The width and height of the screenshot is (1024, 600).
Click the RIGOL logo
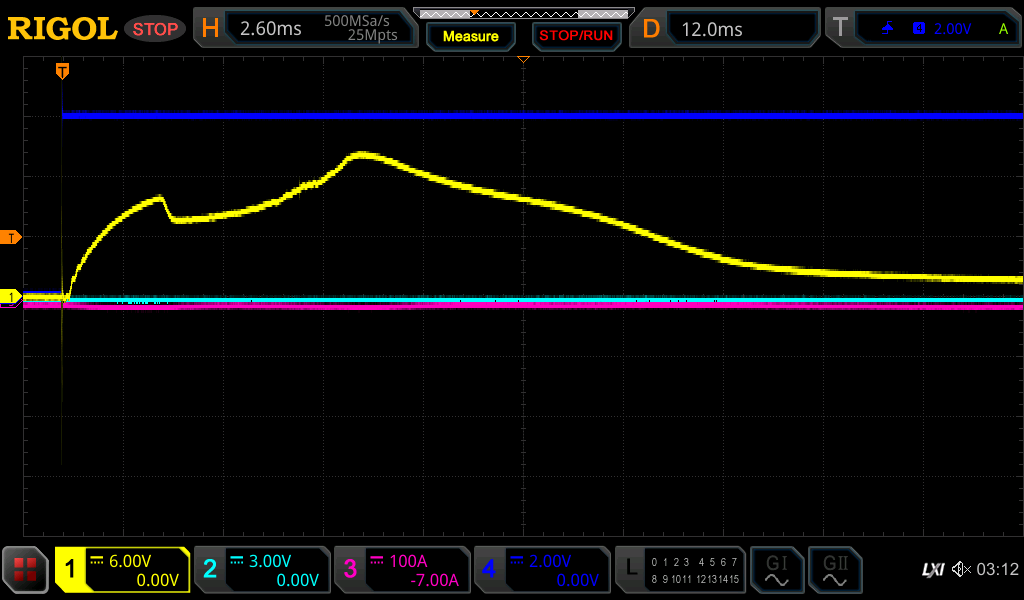(x=62, y=29)
